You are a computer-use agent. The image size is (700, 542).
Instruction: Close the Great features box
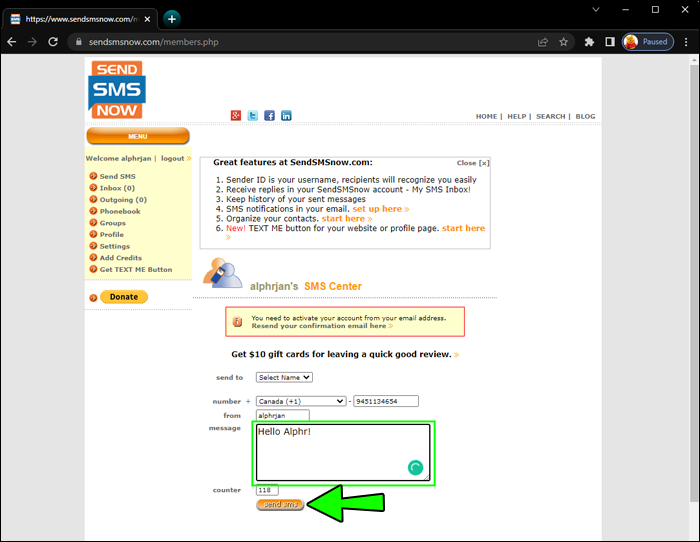(473, 163)
